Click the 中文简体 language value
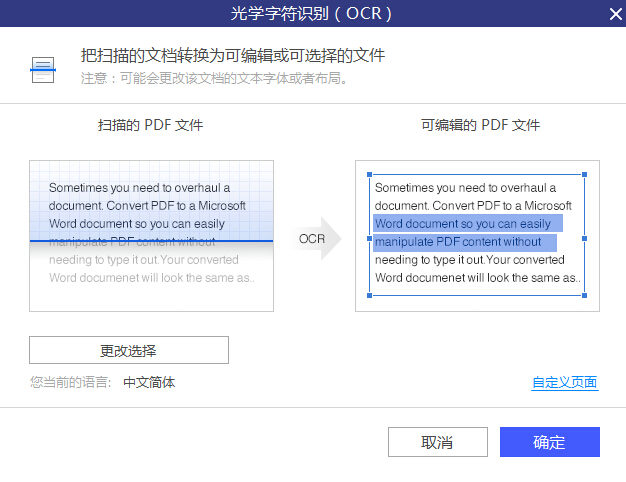The height and width of the screenshot is (482, 626). coord(149,382)
